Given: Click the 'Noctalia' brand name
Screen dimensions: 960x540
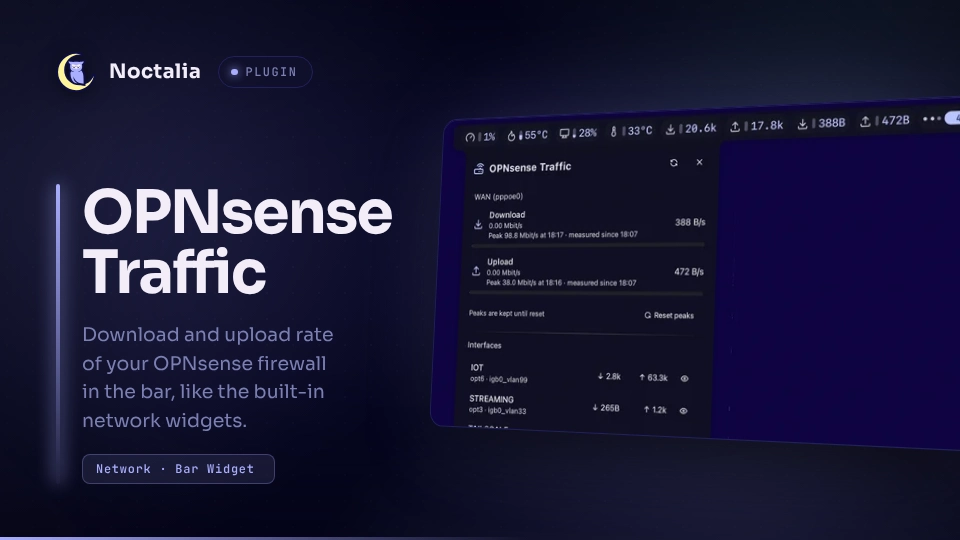Looking at the screenshot, I should pyautogui.click(x=155, y=71).
